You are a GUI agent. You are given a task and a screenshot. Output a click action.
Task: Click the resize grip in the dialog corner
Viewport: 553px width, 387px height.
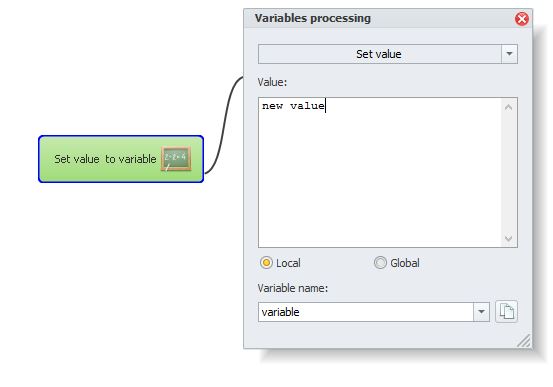pyautogui.click(x=524, y=341)
